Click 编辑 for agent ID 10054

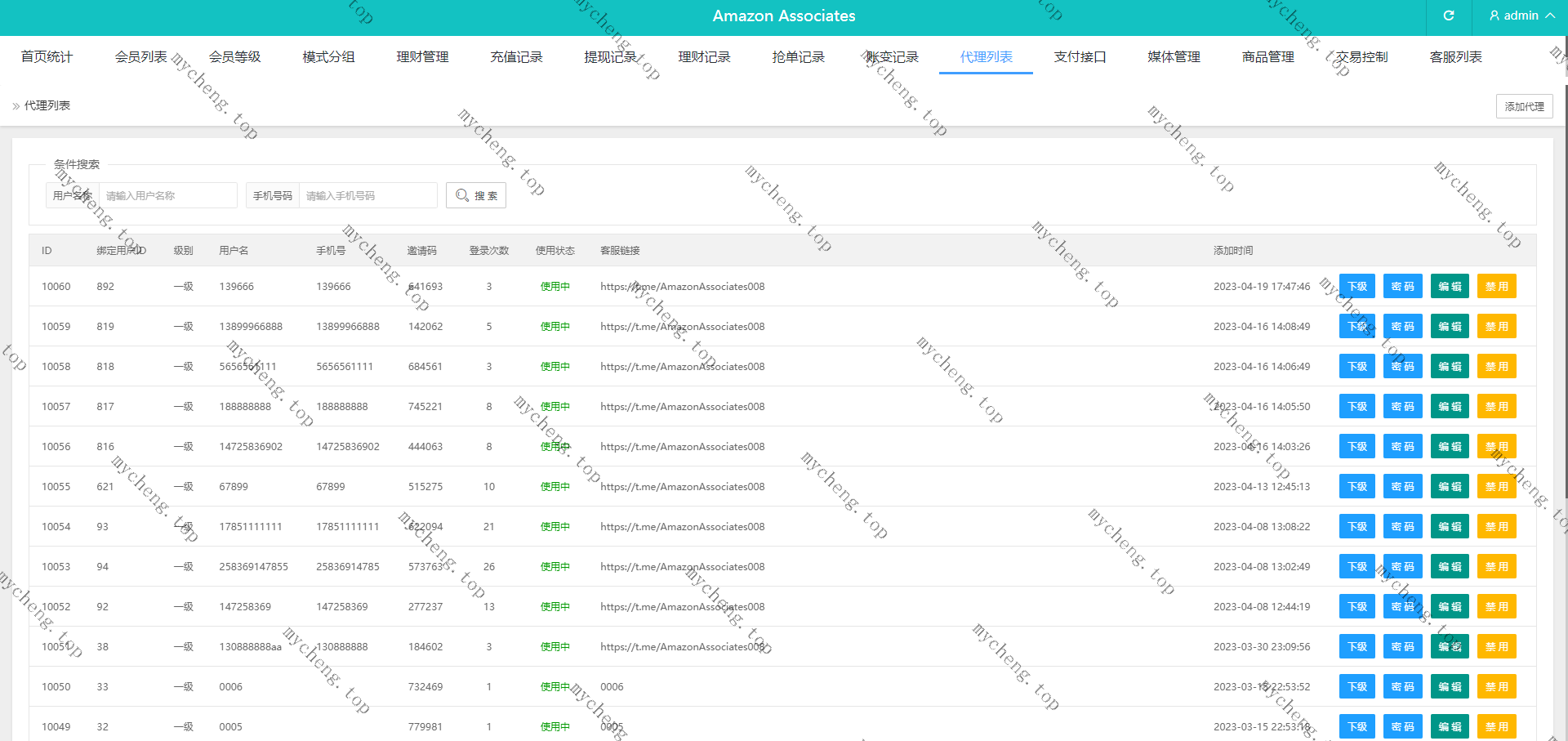1450,526
